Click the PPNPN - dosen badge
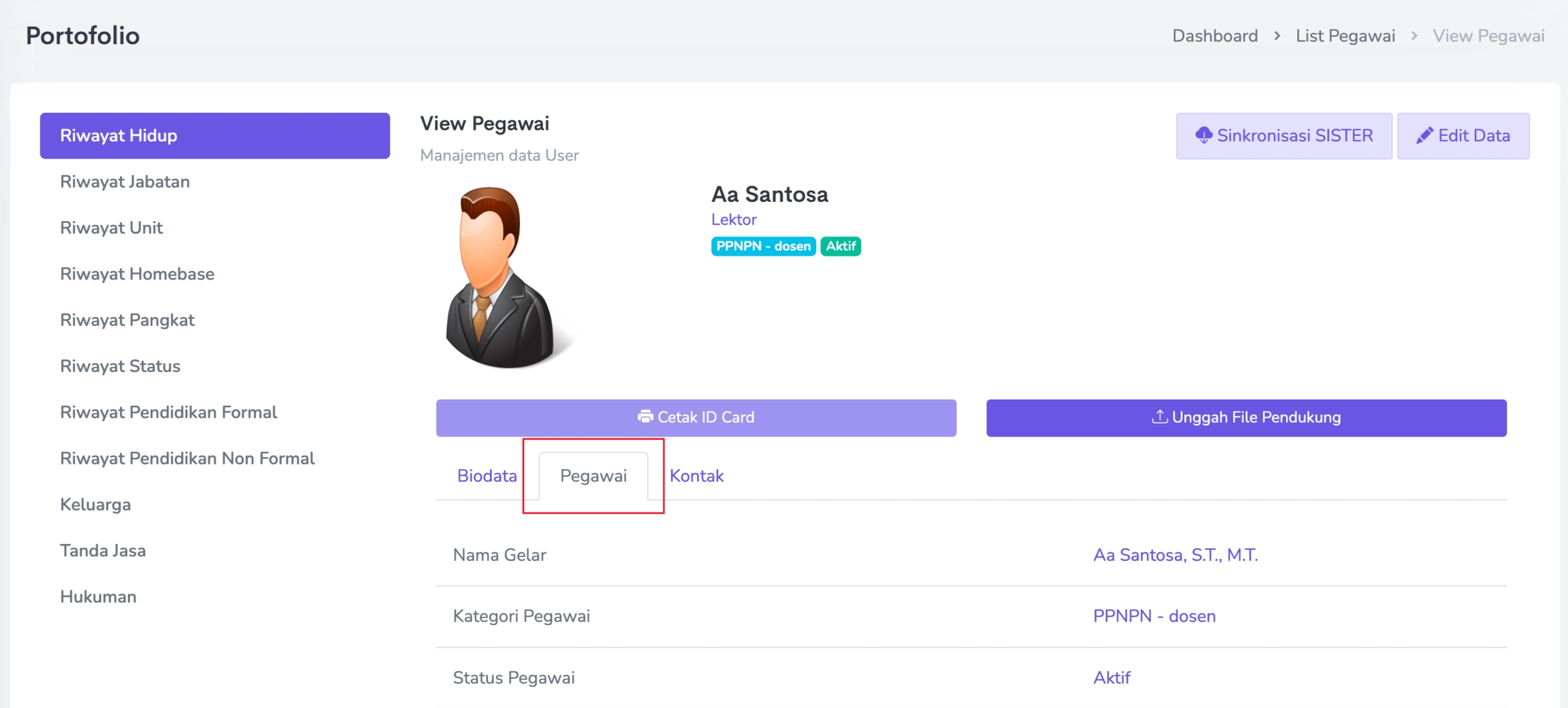This screenshot has height=708, width=1568. [763, 246]
